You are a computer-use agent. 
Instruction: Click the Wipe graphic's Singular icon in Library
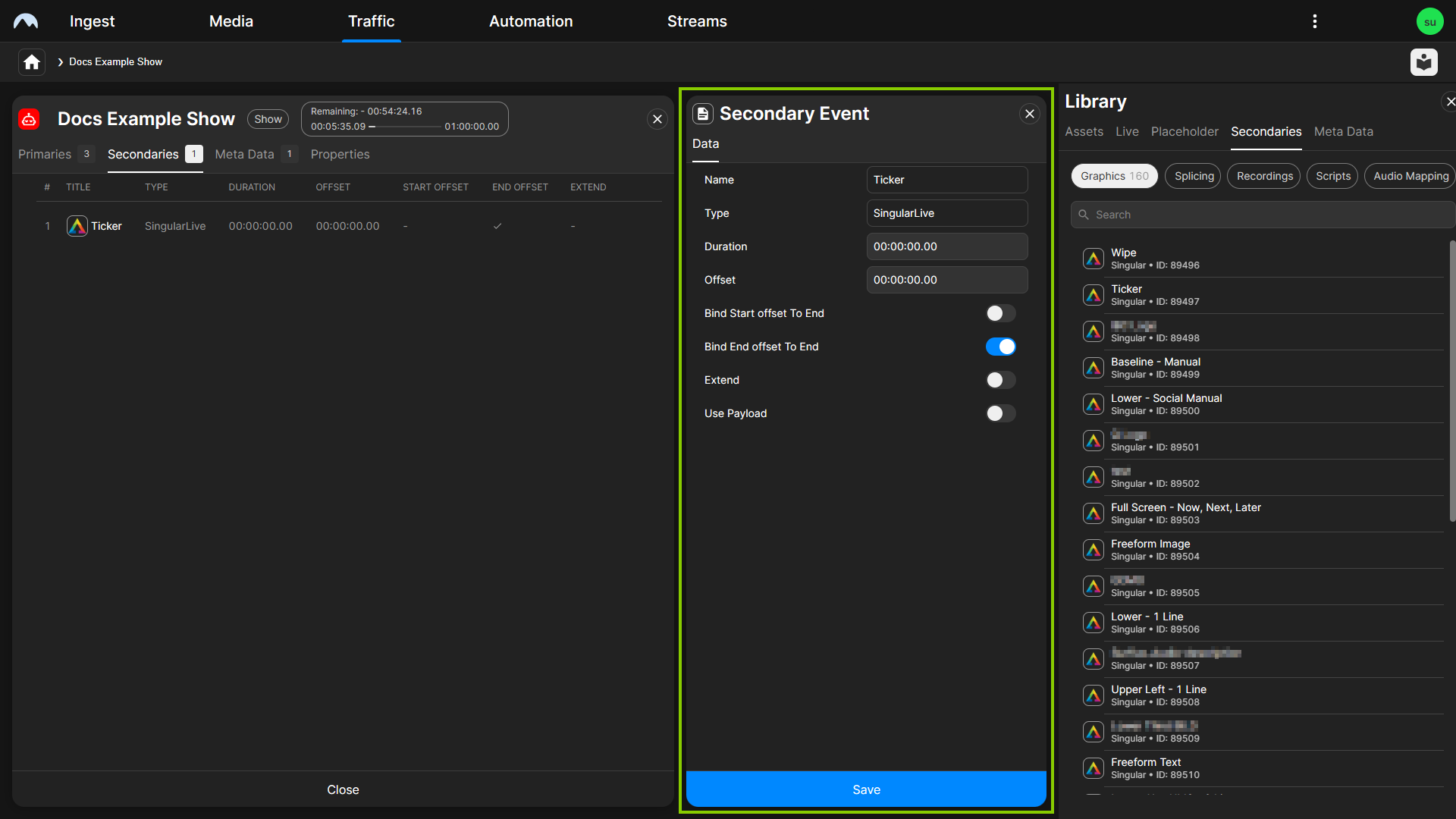pos(1094,258)
